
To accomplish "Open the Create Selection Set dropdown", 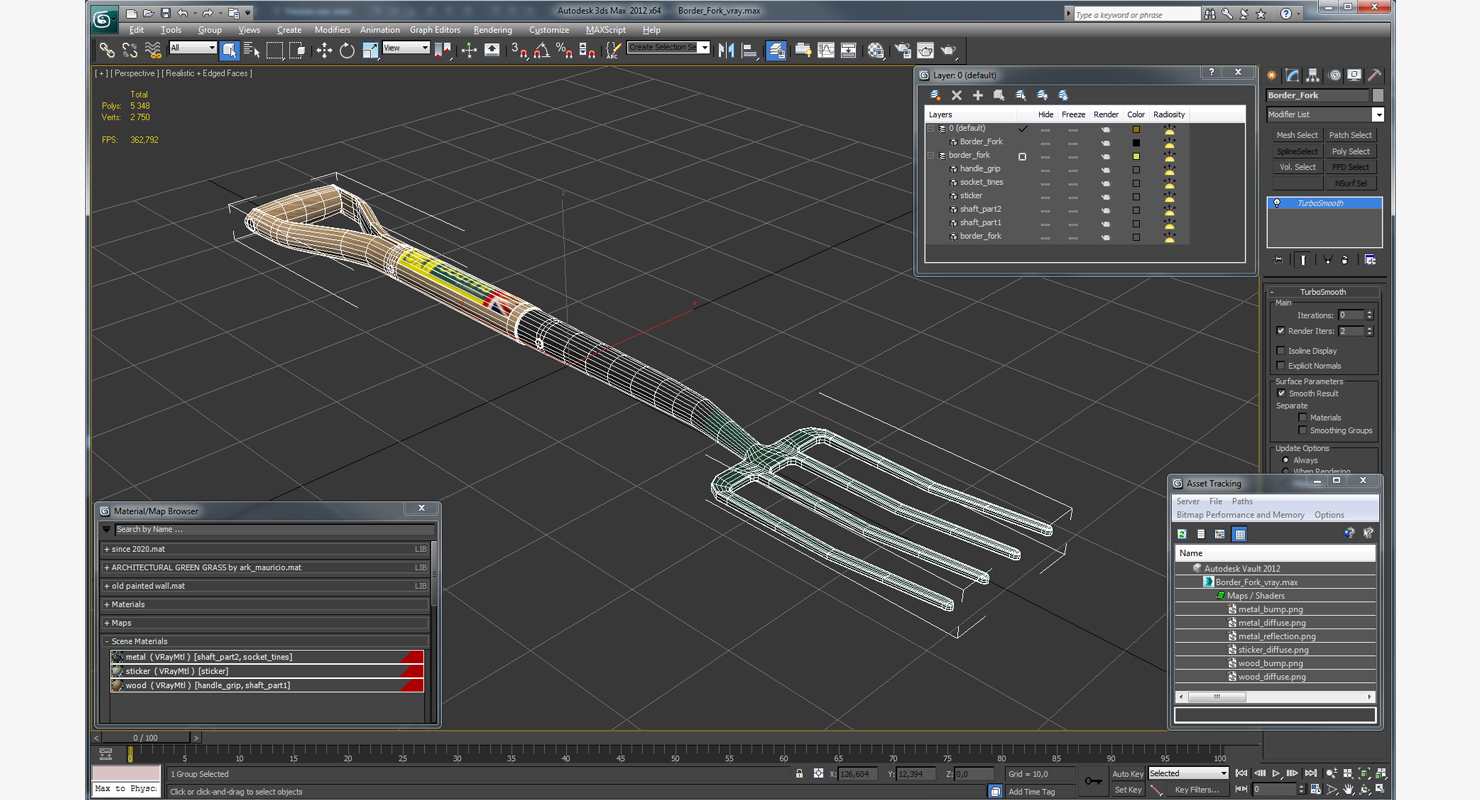I will click(668, 48).
